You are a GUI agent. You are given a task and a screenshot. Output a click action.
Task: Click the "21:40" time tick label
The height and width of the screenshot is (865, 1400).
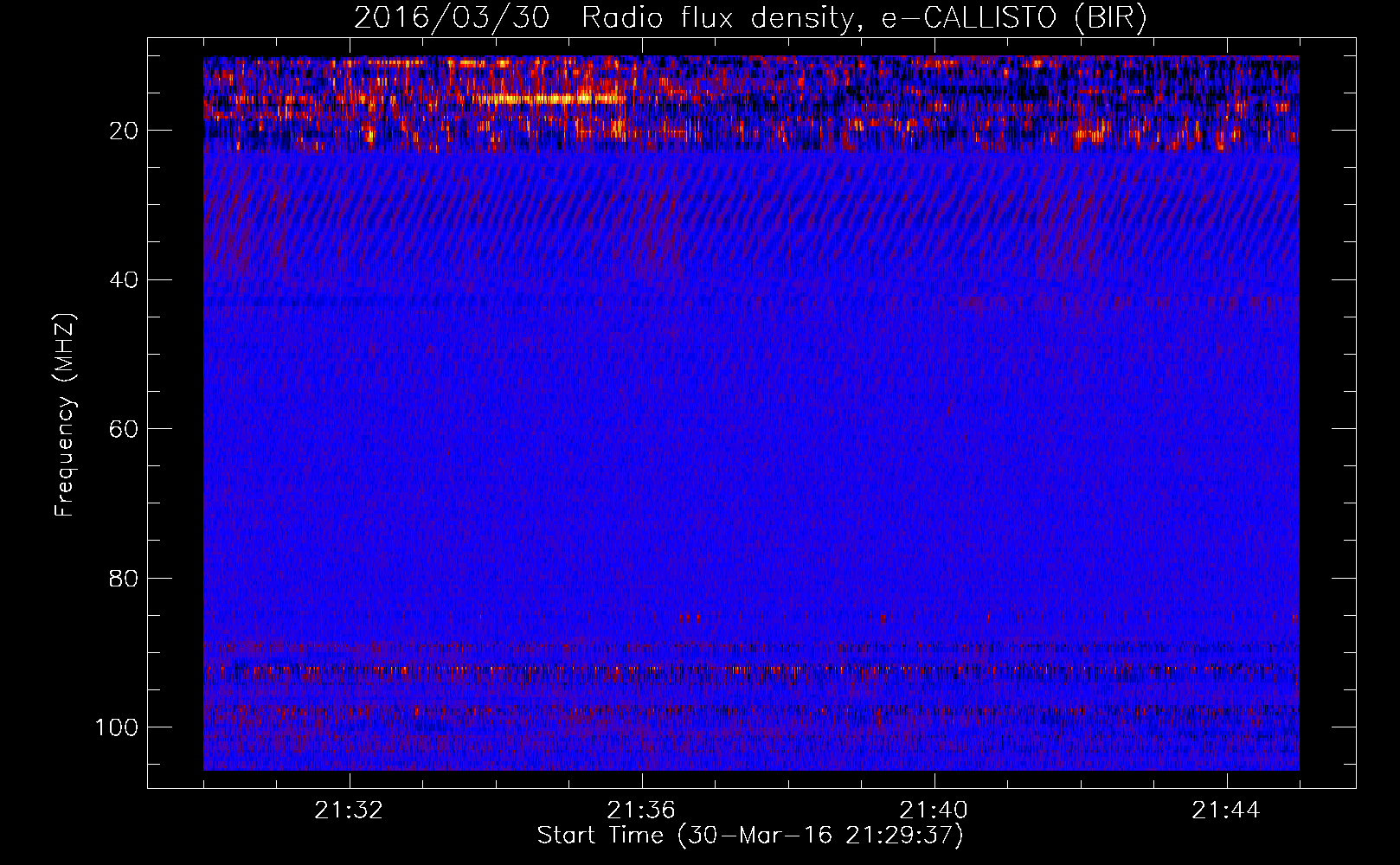pos(934,811)
